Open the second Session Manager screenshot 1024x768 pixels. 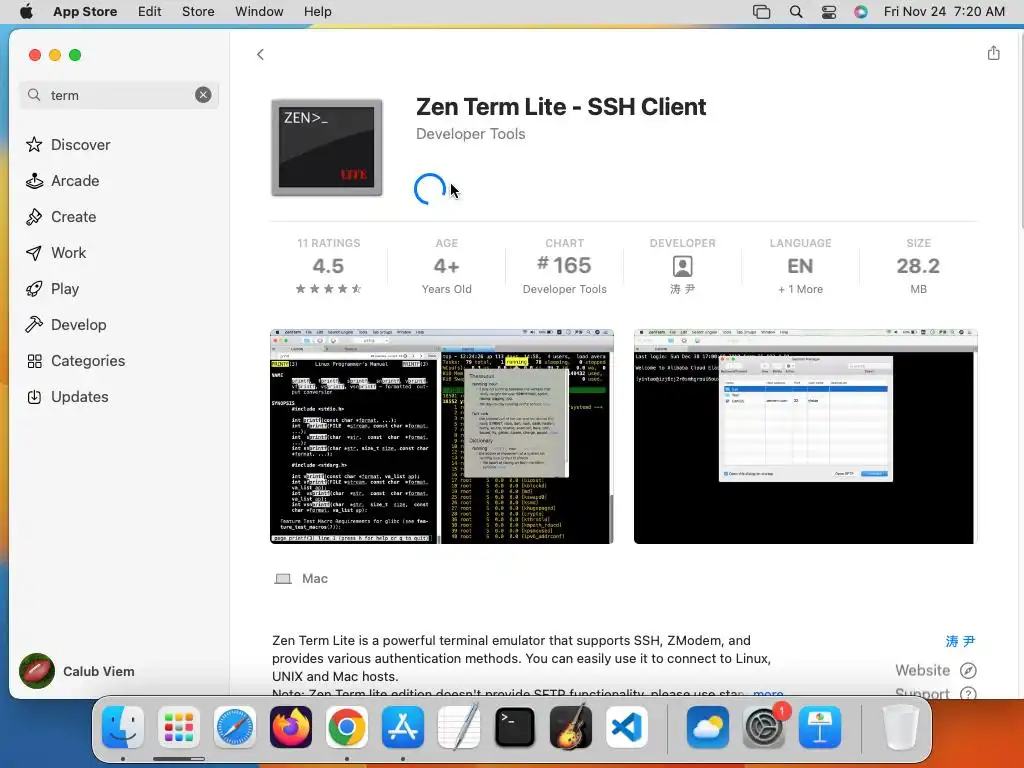(805, 436)
